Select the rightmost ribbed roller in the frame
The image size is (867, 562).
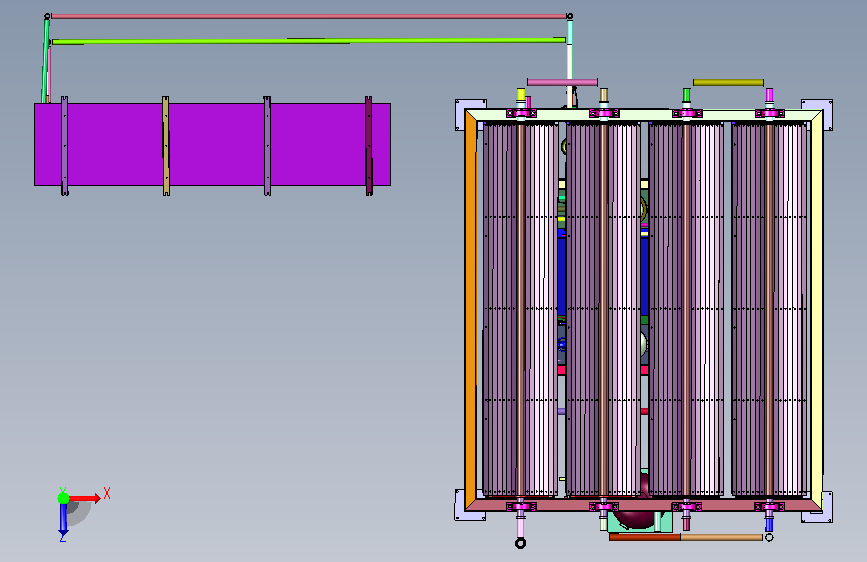pos(769,310)
